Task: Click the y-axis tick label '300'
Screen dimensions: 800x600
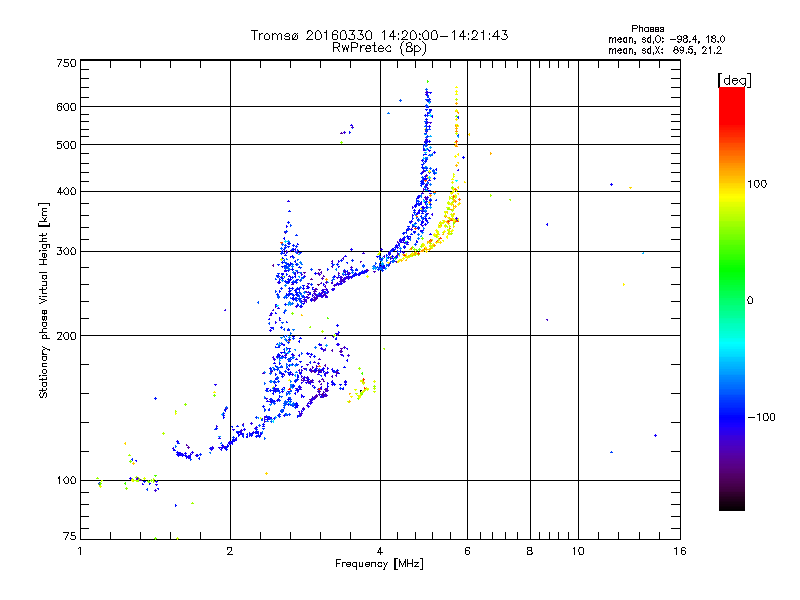Action: coord(66,252)
